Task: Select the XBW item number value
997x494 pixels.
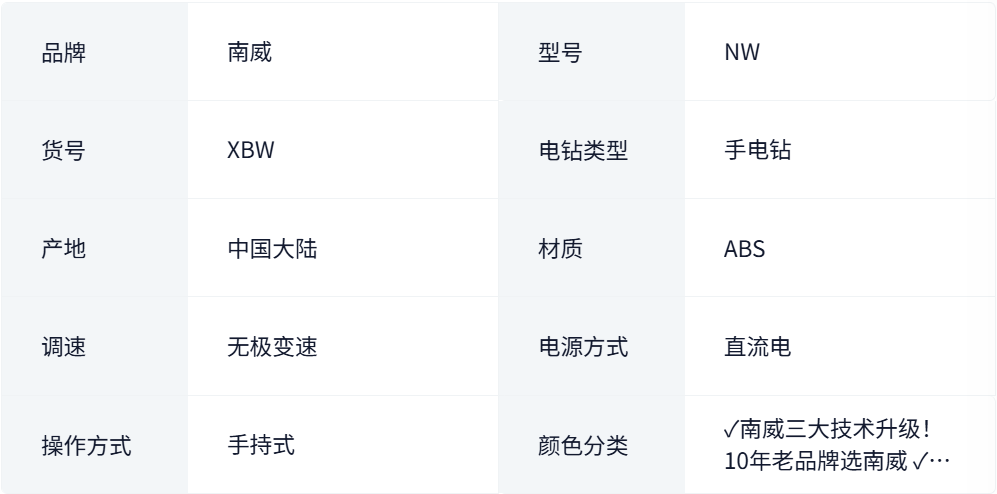Action: 251,151
